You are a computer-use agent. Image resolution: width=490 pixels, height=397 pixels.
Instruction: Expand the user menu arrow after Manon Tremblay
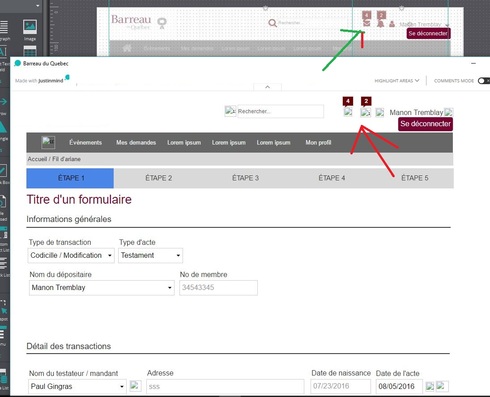tap(449, 112)
